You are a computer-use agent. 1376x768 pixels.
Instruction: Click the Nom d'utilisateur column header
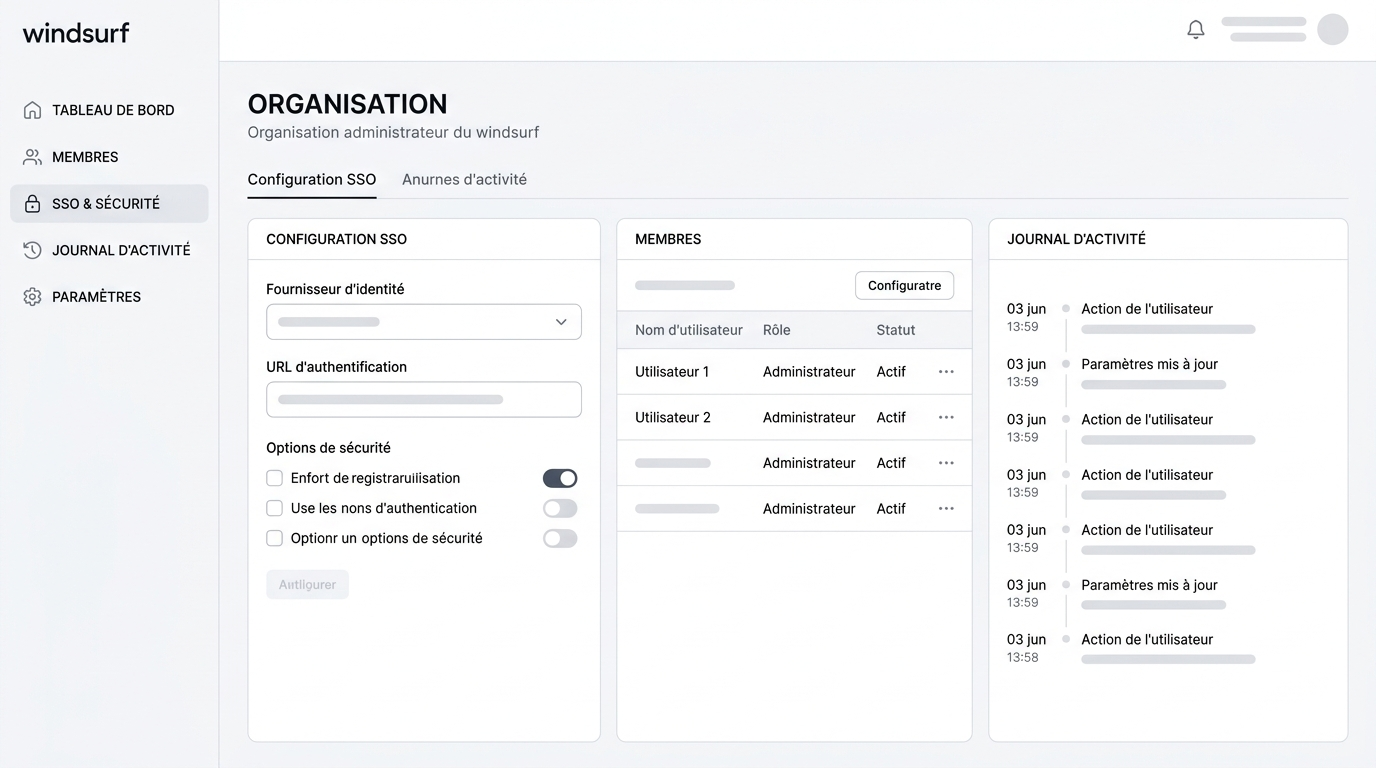point(689,330)
